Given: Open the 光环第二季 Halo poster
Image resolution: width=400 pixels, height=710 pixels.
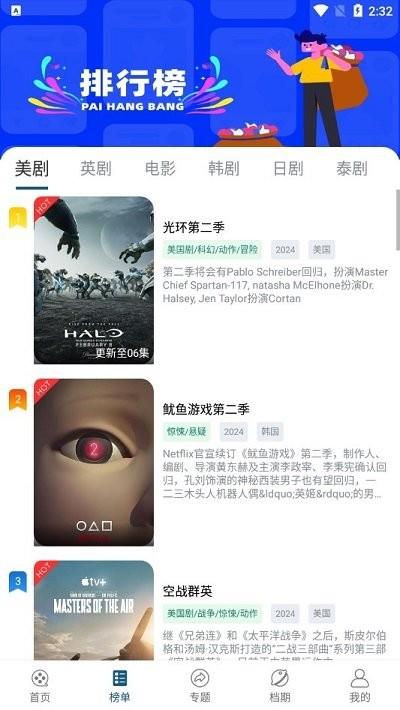Looking at the screenshot, I should [x=94, y=280].
